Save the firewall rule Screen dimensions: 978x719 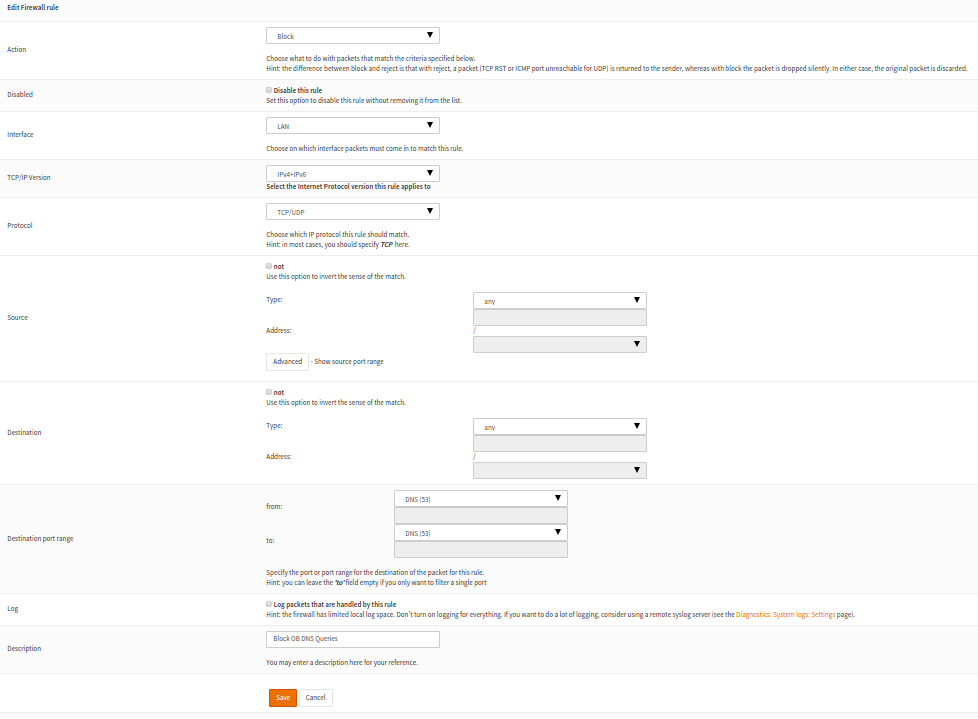[282, 697]
